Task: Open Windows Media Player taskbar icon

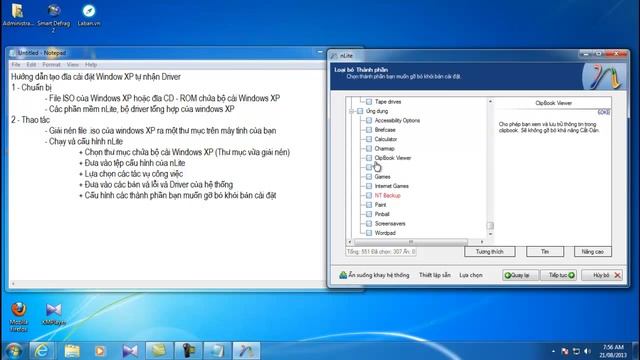Action: coord(100,351)
